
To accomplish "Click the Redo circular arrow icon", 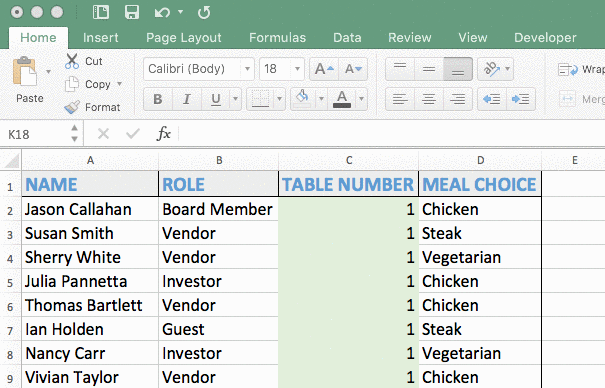I will pos(204,12).
